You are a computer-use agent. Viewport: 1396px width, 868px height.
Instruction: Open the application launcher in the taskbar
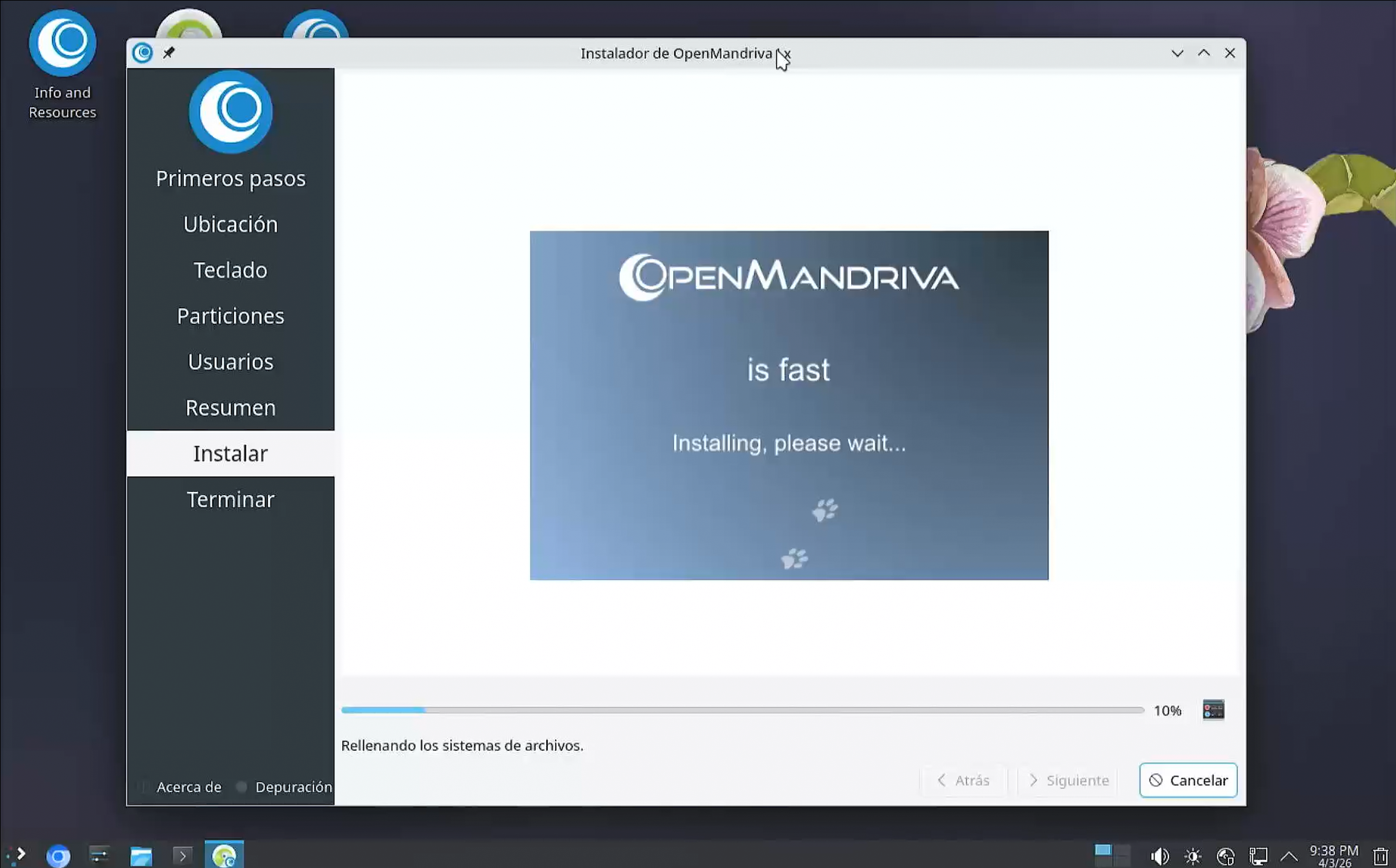click(16, 855)
